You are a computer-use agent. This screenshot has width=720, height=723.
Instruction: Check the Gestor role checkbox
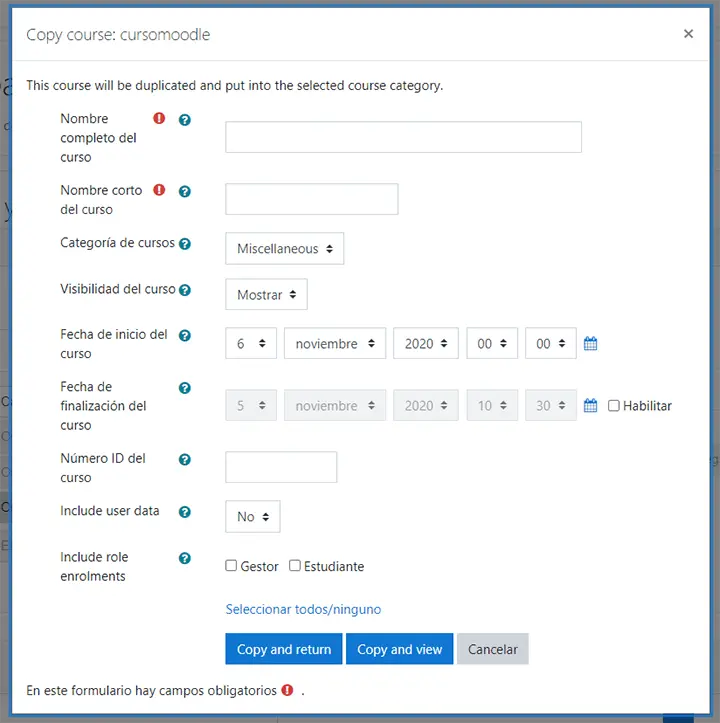(232, 566)
